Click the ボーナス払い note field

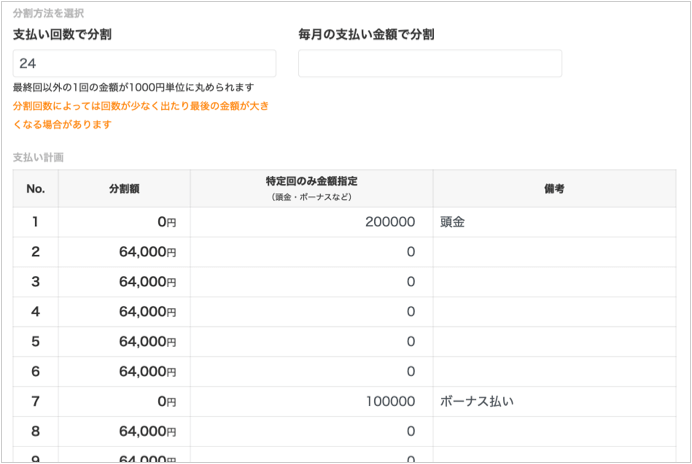pos(554,402)
